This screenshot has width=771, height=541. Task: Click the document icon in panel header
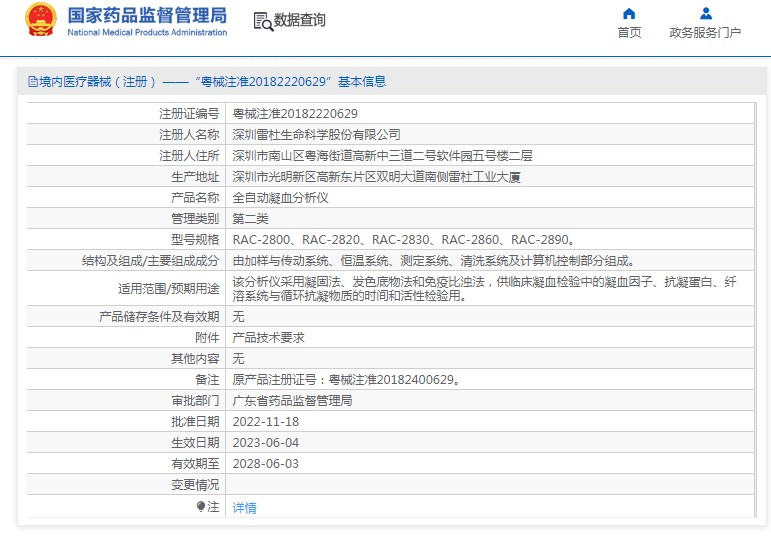point(32,82)
